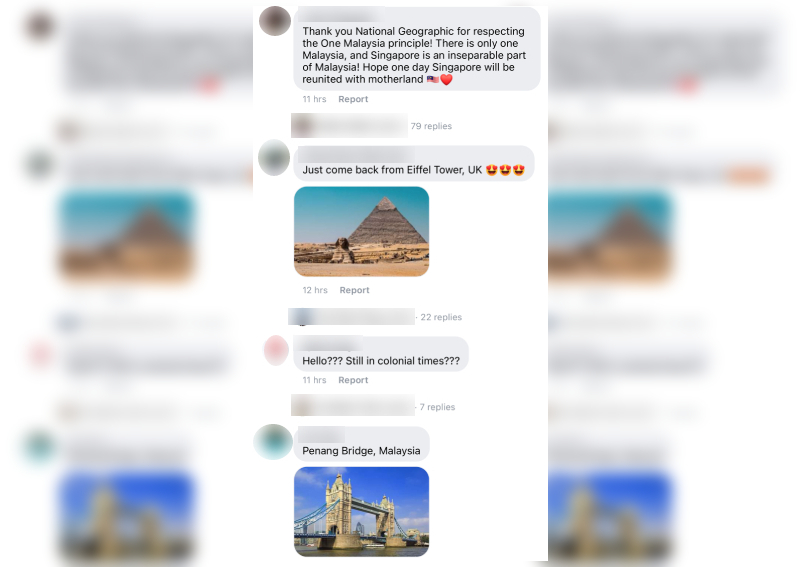Click the small reply avatar next to 22 replies

301,317
